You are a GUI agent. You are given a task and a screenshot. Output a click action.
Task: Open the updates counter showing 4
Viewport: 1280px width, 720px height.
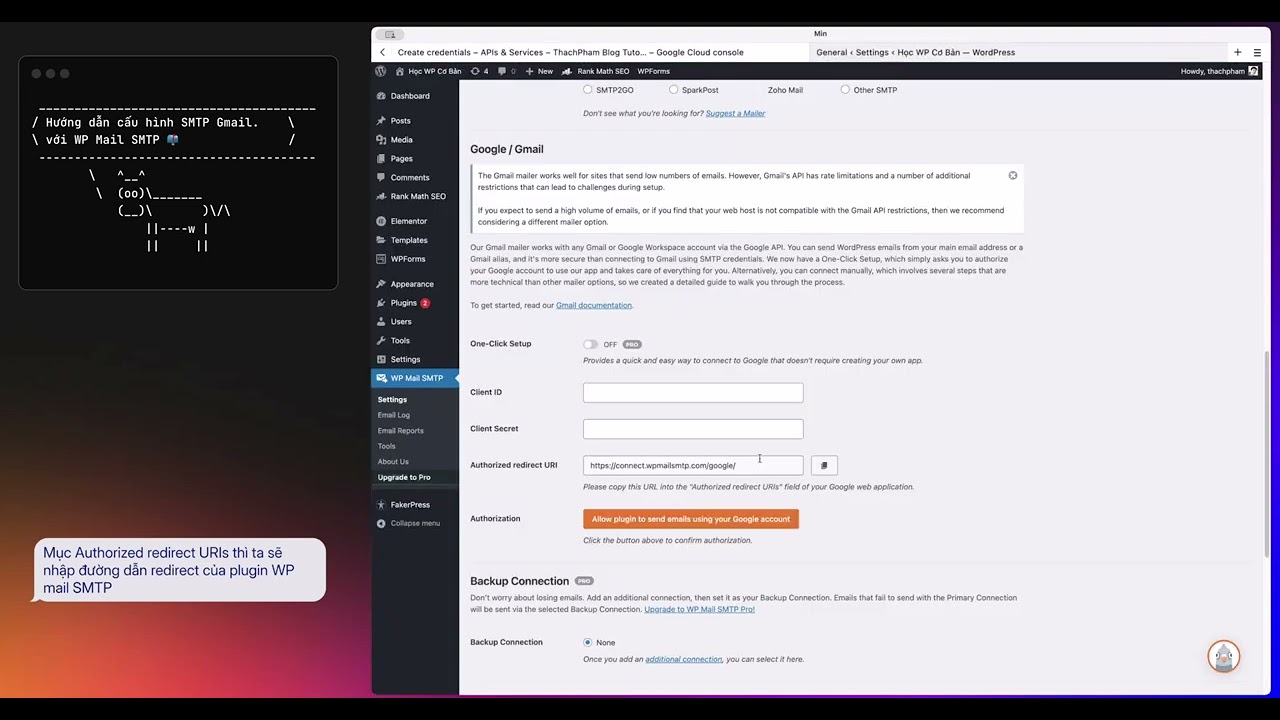pyautogui.click(x=479, y=71)
